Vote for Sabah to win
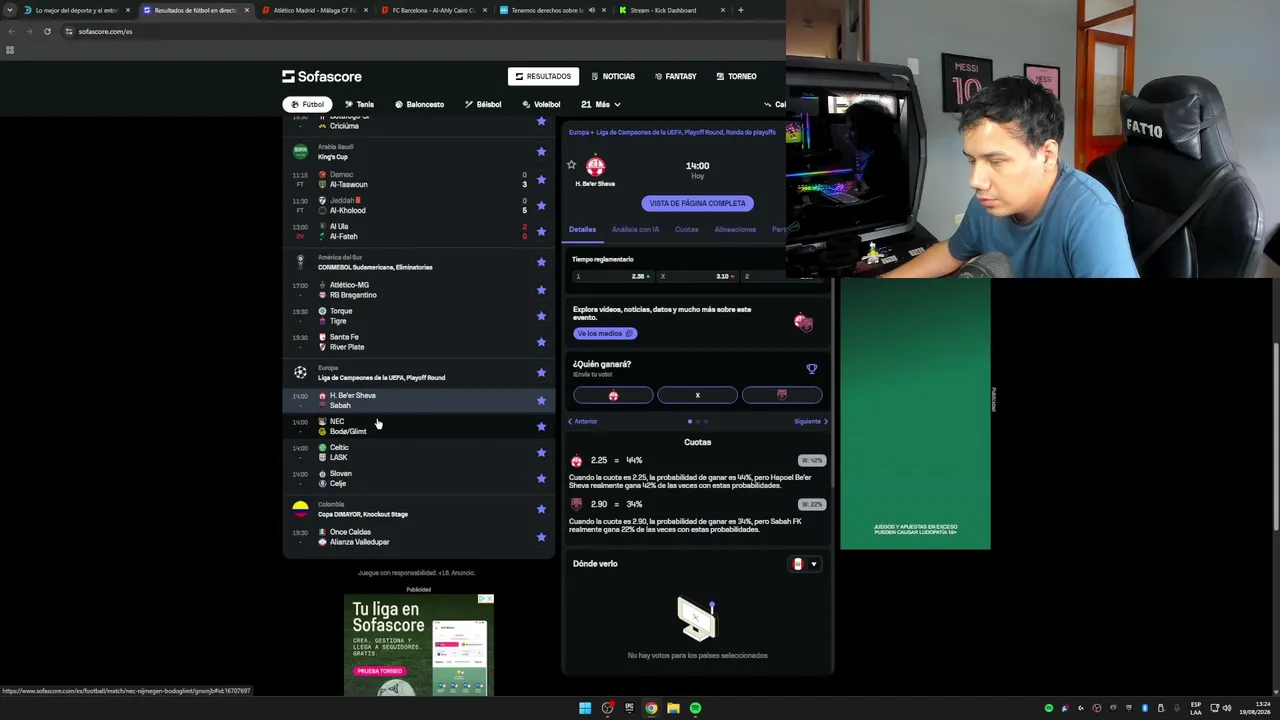This screenshot has width=1280, height=720. 782,395
